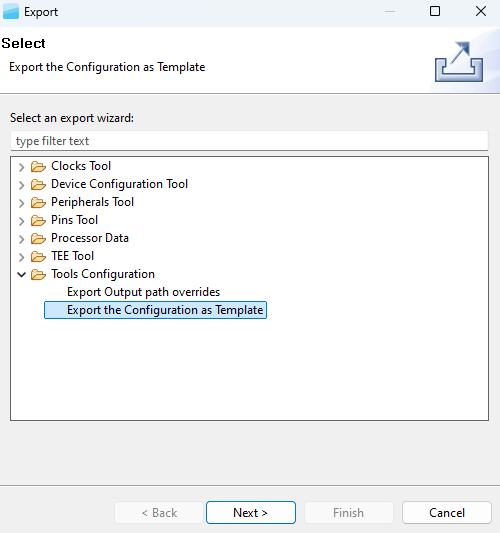Expand the Clocks Tool tree node
500x533 pixels.
(21, 167)
